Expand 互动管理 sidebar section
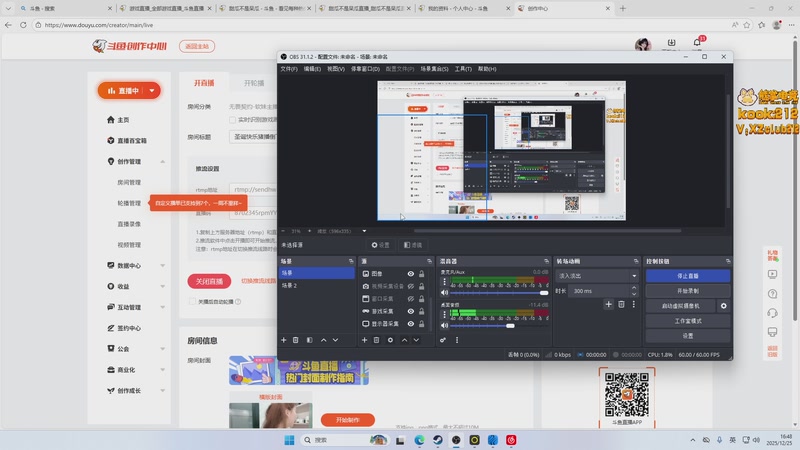800x450 pixels. pyautogui.click(x=162, y=307)
